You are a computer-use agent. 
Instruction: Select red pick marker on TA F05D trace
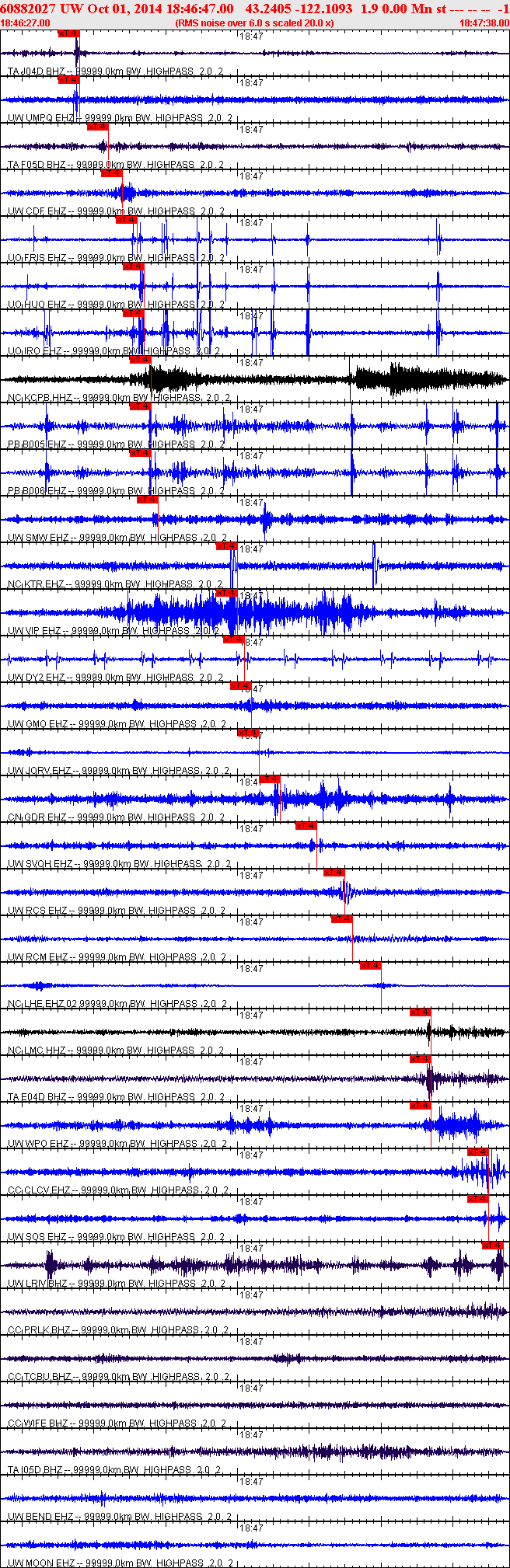coord(97,127)
